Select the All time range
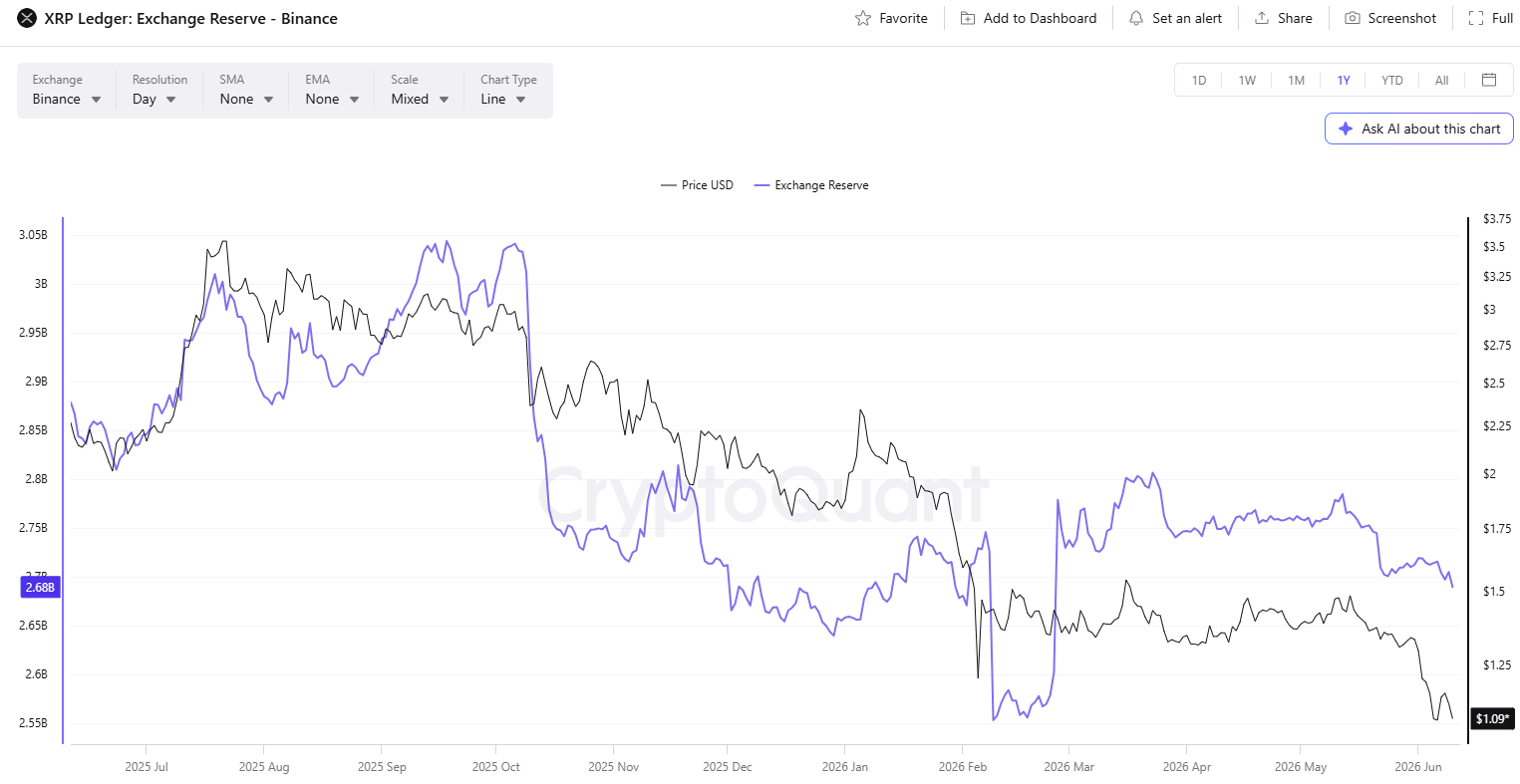 [x=1441, y=80]
